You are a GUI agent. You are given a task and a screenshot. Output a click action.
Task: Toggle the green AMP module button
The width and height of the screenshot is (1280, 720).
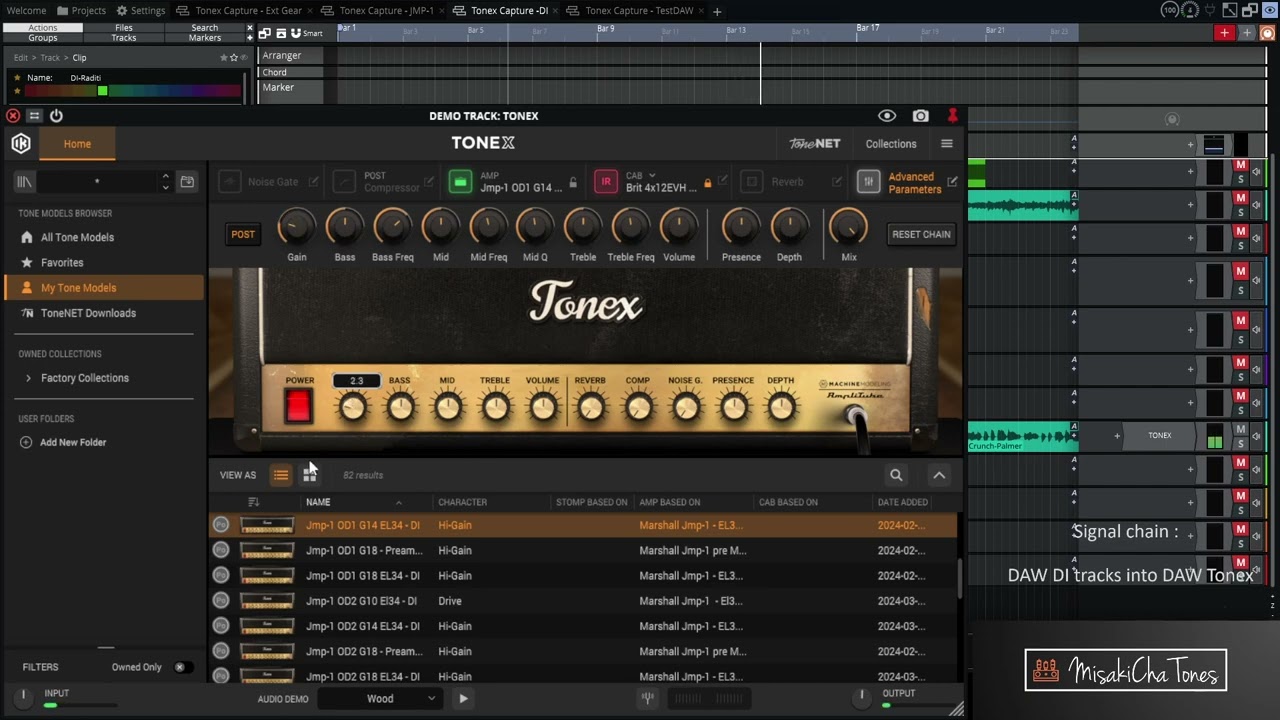(x=460, y=182)
